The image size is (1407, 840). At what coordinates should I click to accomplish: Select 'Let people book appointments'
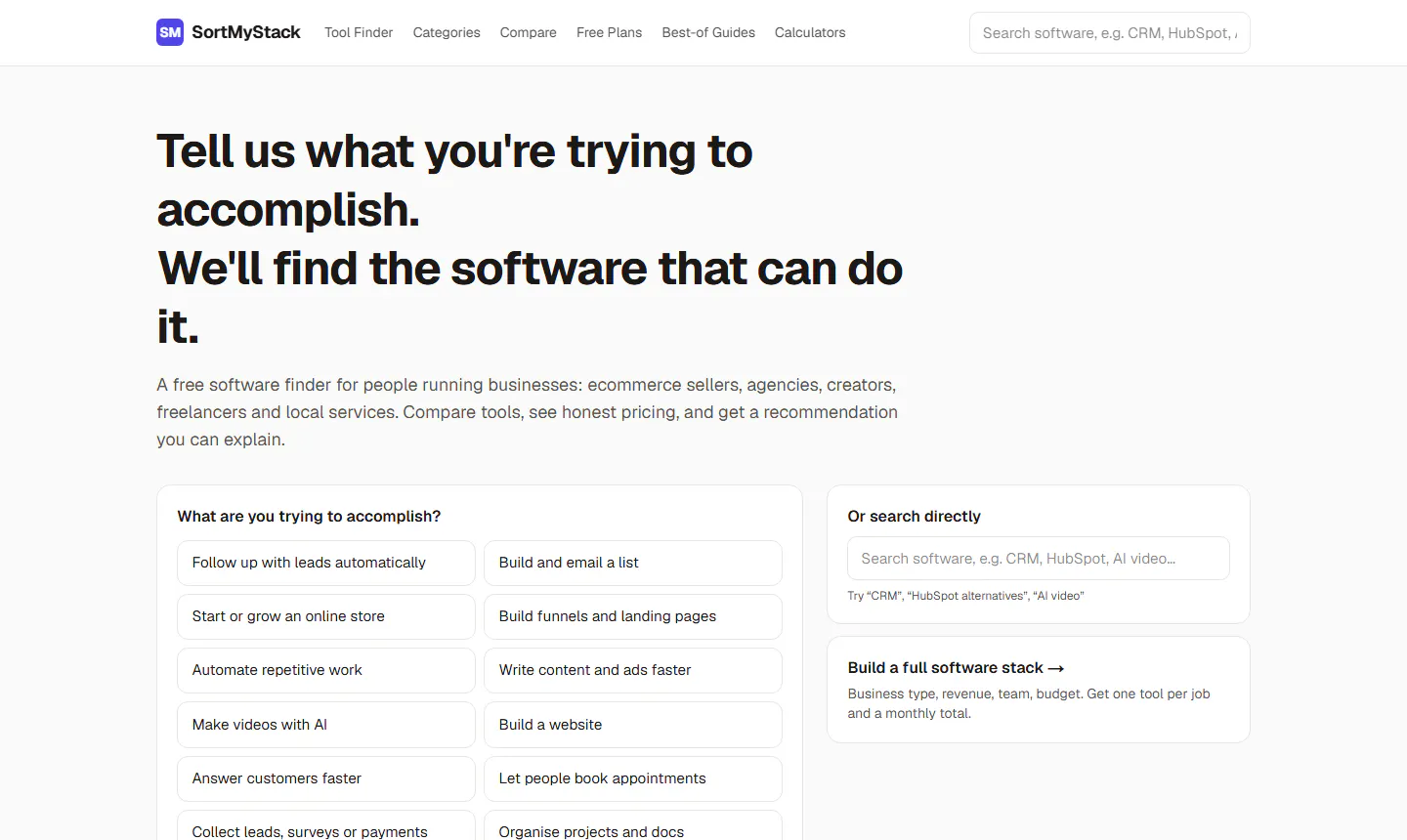(633, 778)
